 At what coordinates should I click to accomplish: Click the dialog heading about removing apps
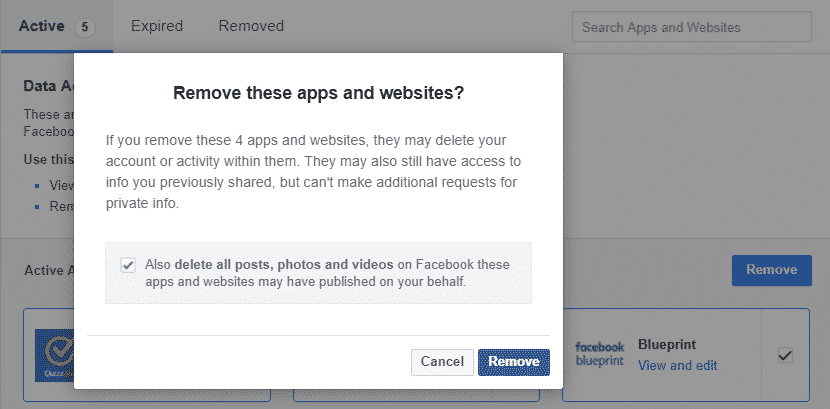point(318,93)
